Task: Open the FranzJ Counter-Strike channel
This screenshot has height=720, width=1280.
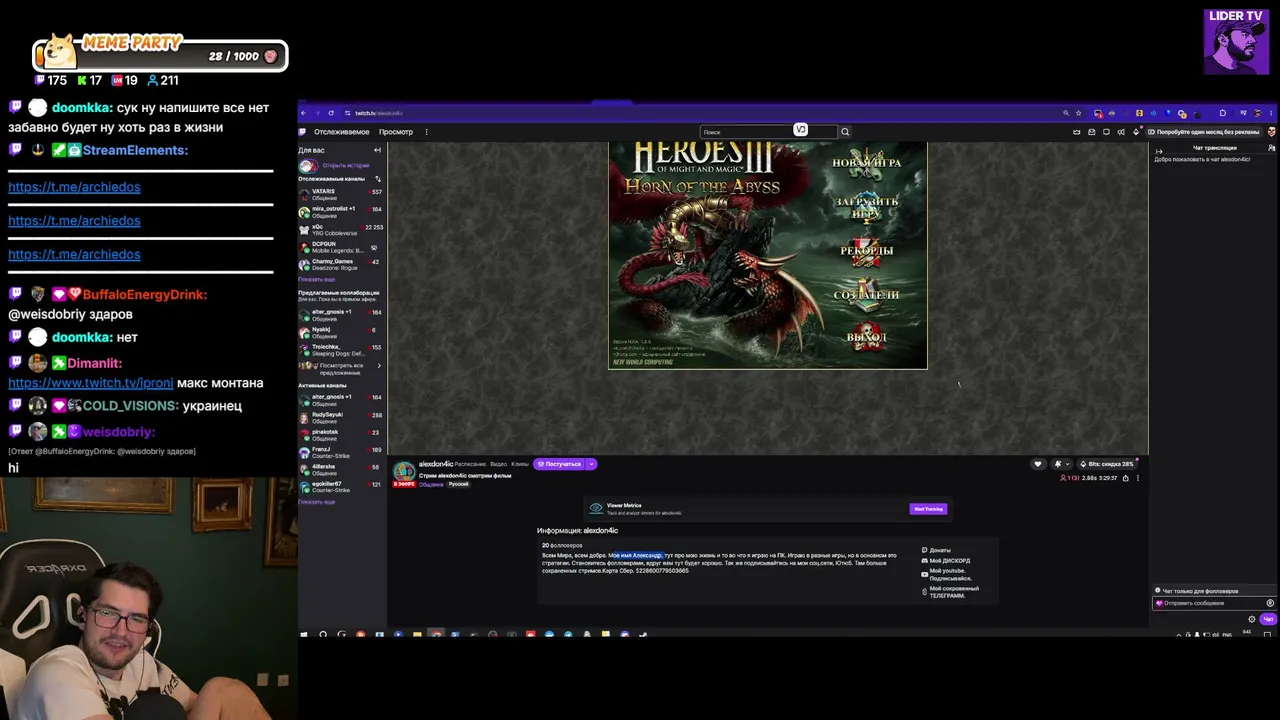Action: pyautogui.click(x=340, y=452)
